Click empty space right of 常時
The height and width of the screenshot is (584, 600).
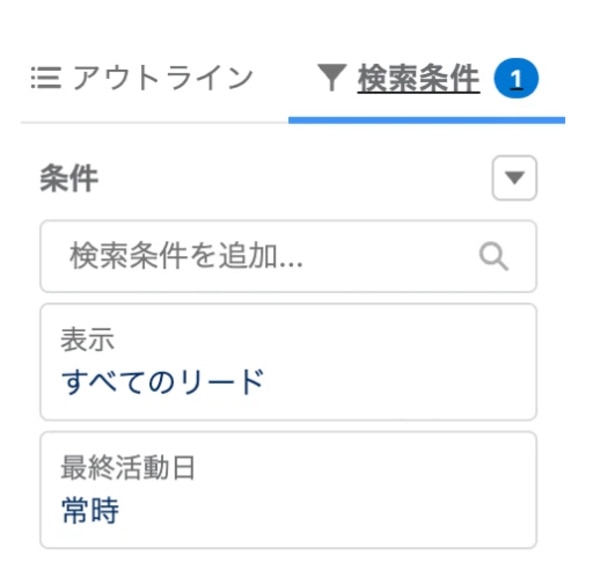coord(325,510)
